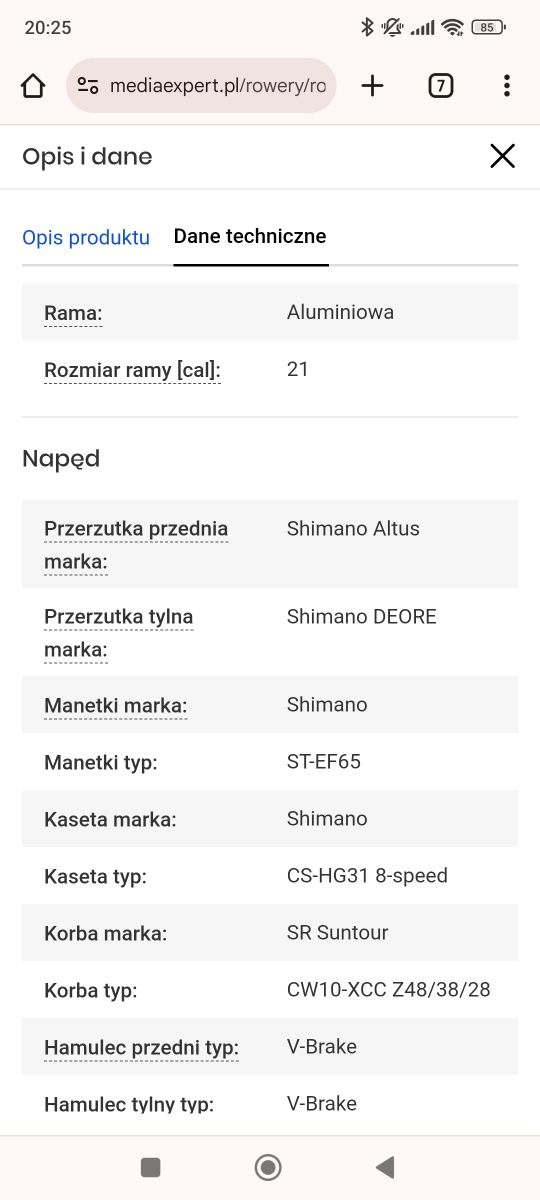
Task: Tap the Rozmiar ramy [cal] term
Action: point(132,370)
